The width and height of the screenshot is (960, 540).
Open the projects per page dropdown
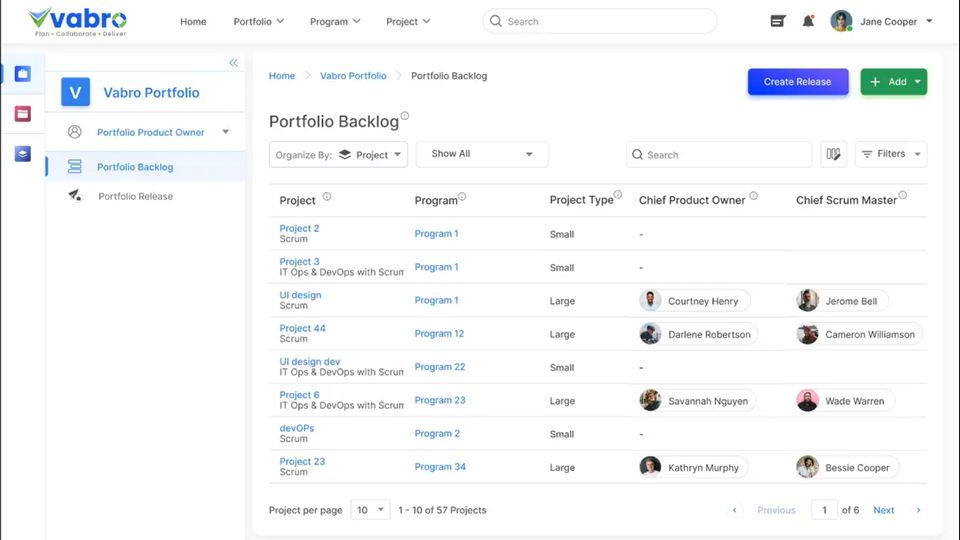click(371, 510)
